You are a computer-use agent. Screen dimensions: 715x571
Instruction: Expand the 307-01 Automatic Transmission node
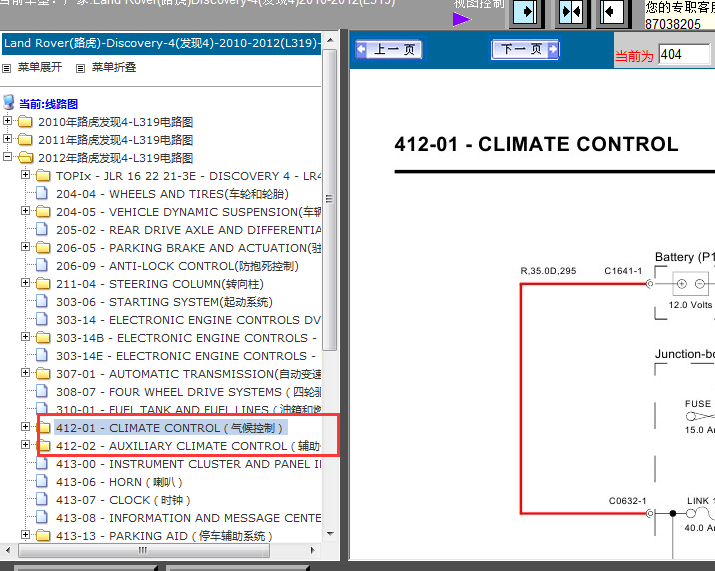26,373
